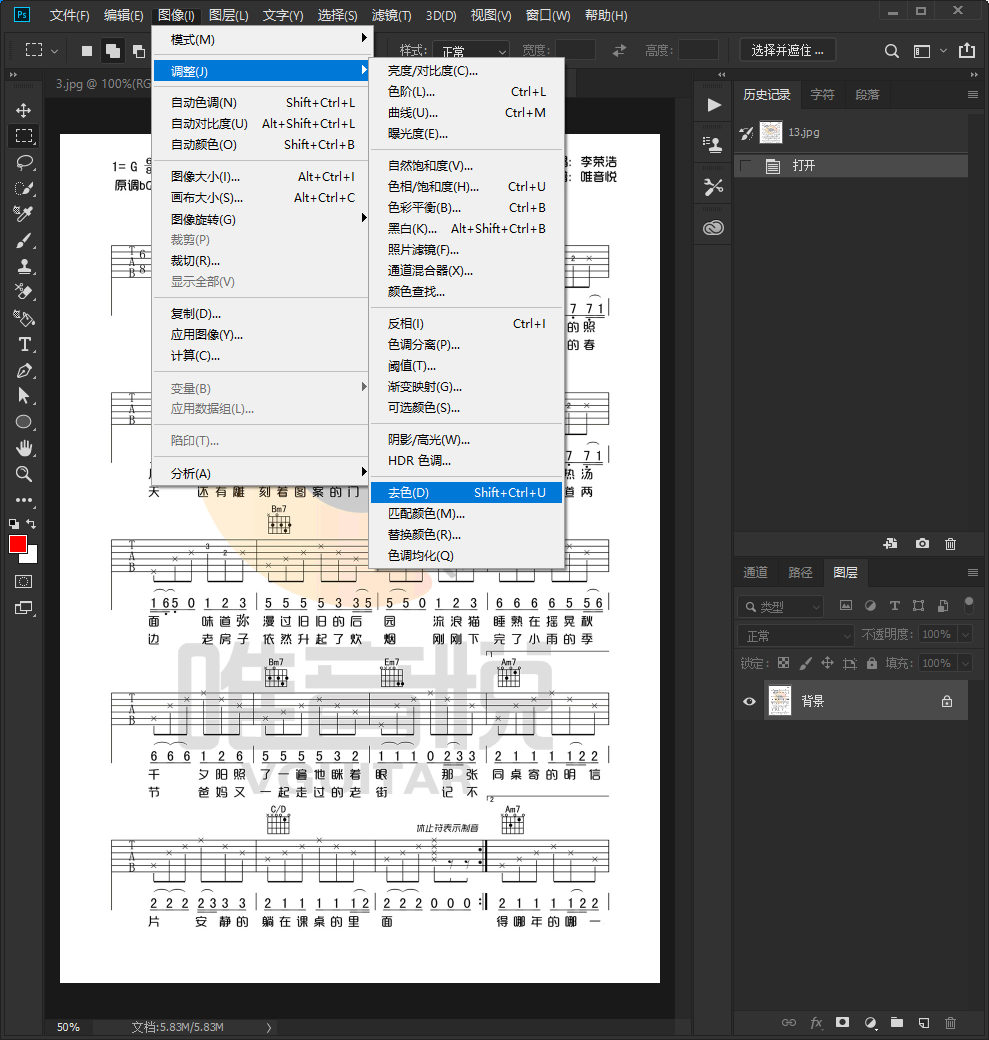989x1040 pixels.
Task: Choose 曲线(U)... from adjustments submenu
Action: (x=466, y=113)
